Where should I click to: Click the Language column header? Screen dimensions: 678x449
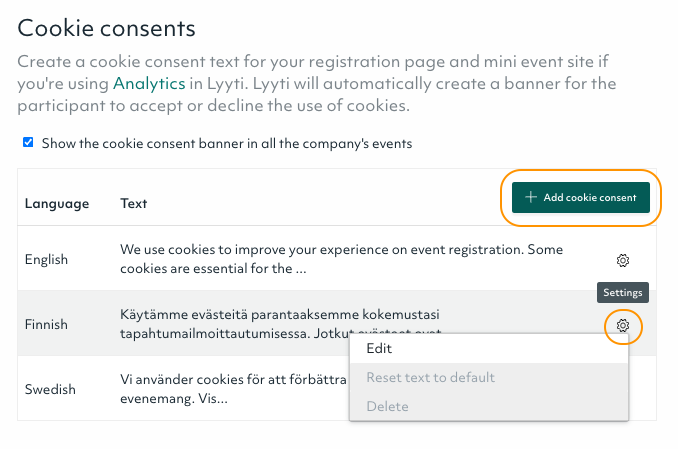pos(57,203)
